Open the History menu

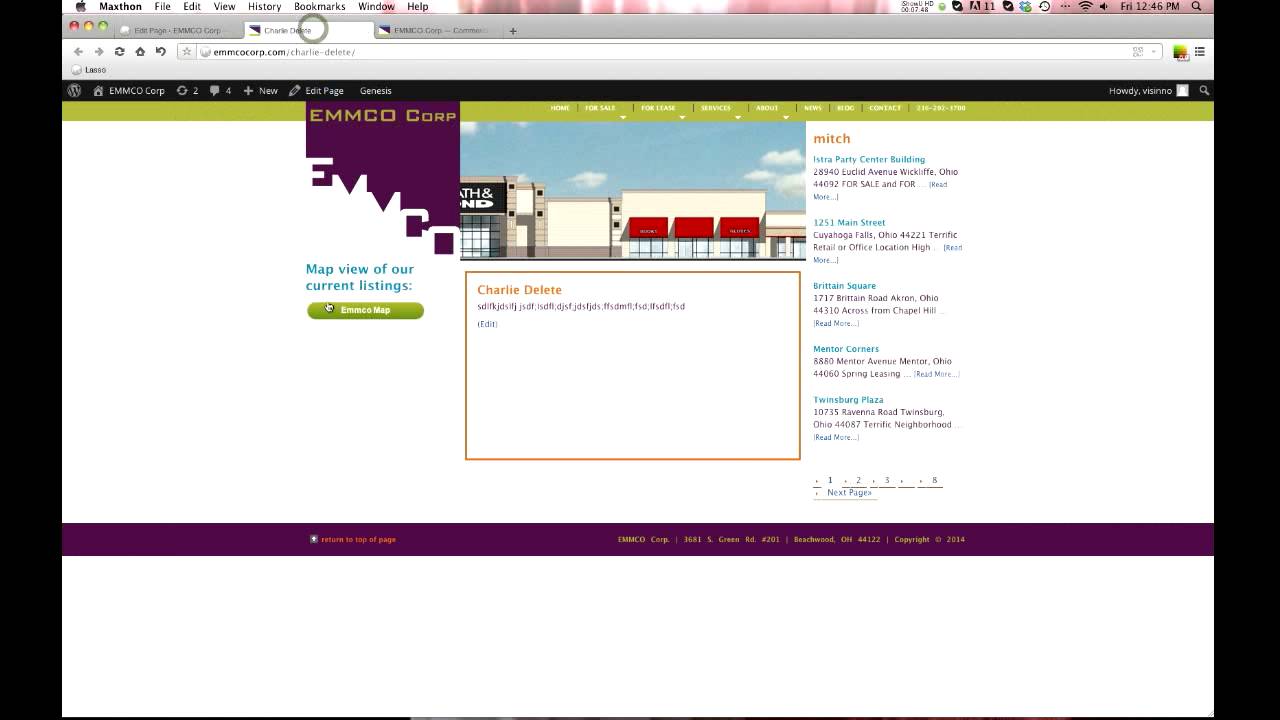[264, 6]
